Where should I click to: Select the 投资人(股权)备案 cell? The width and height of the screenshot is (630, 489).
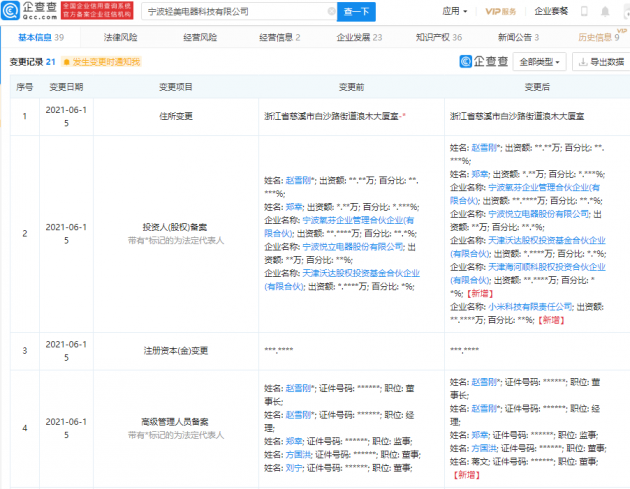click(x=176, y=233)
